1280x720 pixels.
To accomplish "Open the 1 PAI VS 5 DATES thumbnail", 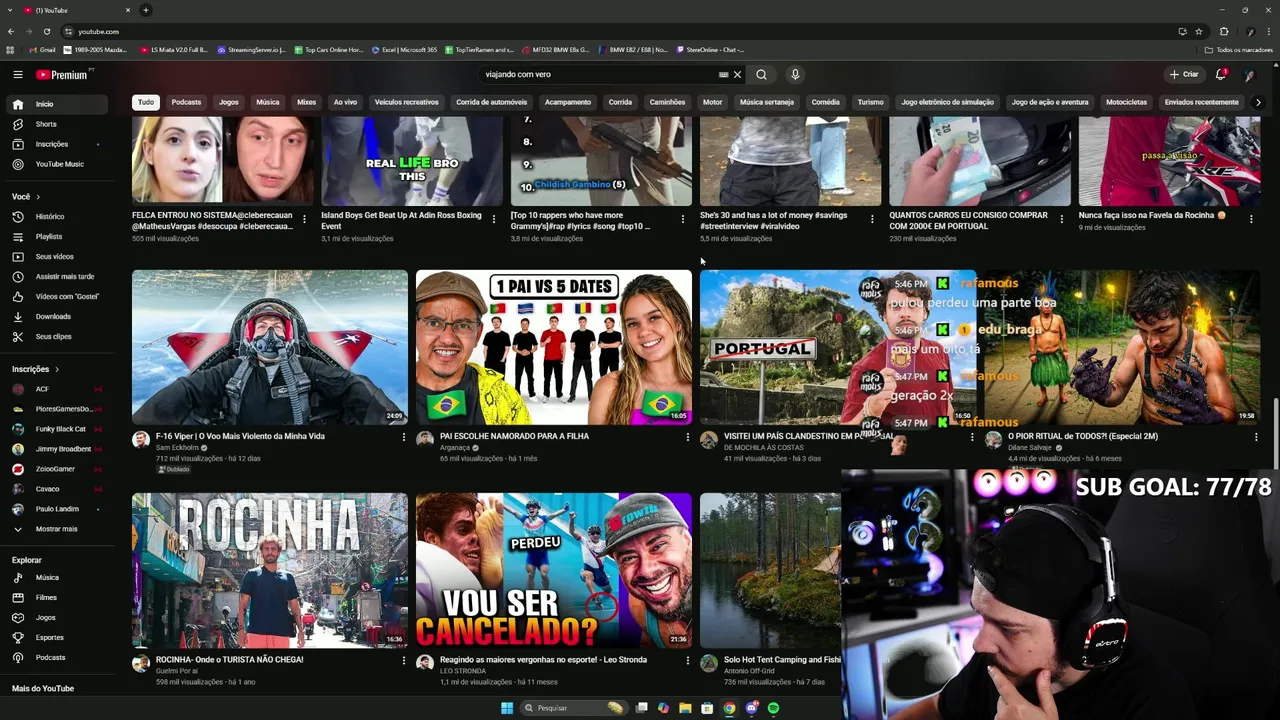I will tap(554, 347).
